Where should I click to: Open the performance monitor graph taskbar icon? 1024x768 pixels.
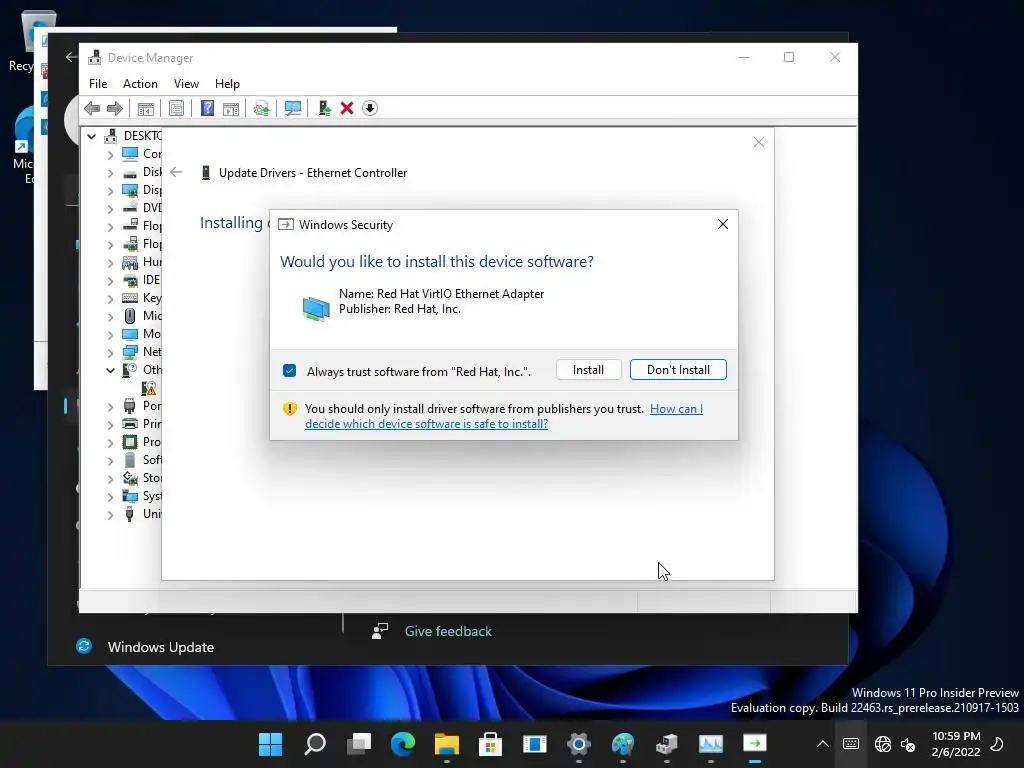711,744
